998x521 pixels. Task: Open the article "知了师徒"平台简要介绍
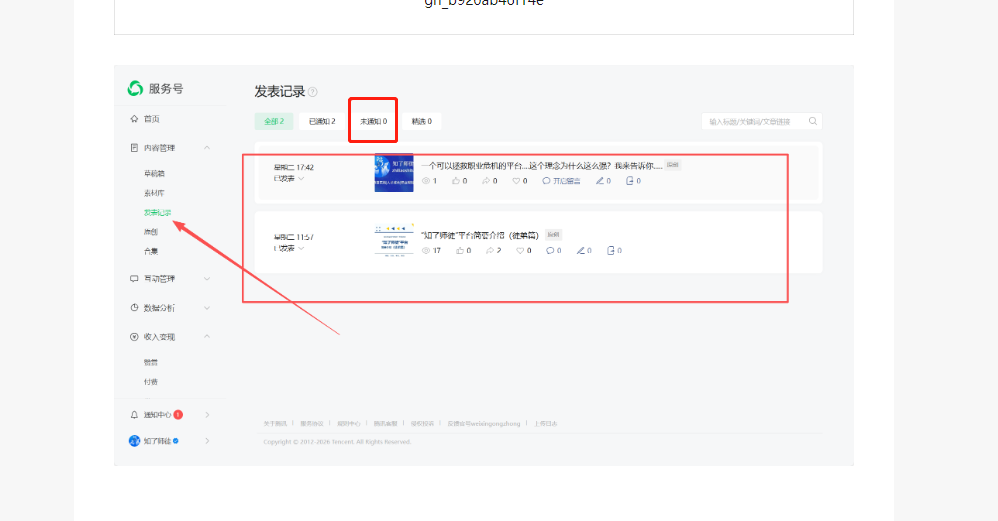[480, 235]
